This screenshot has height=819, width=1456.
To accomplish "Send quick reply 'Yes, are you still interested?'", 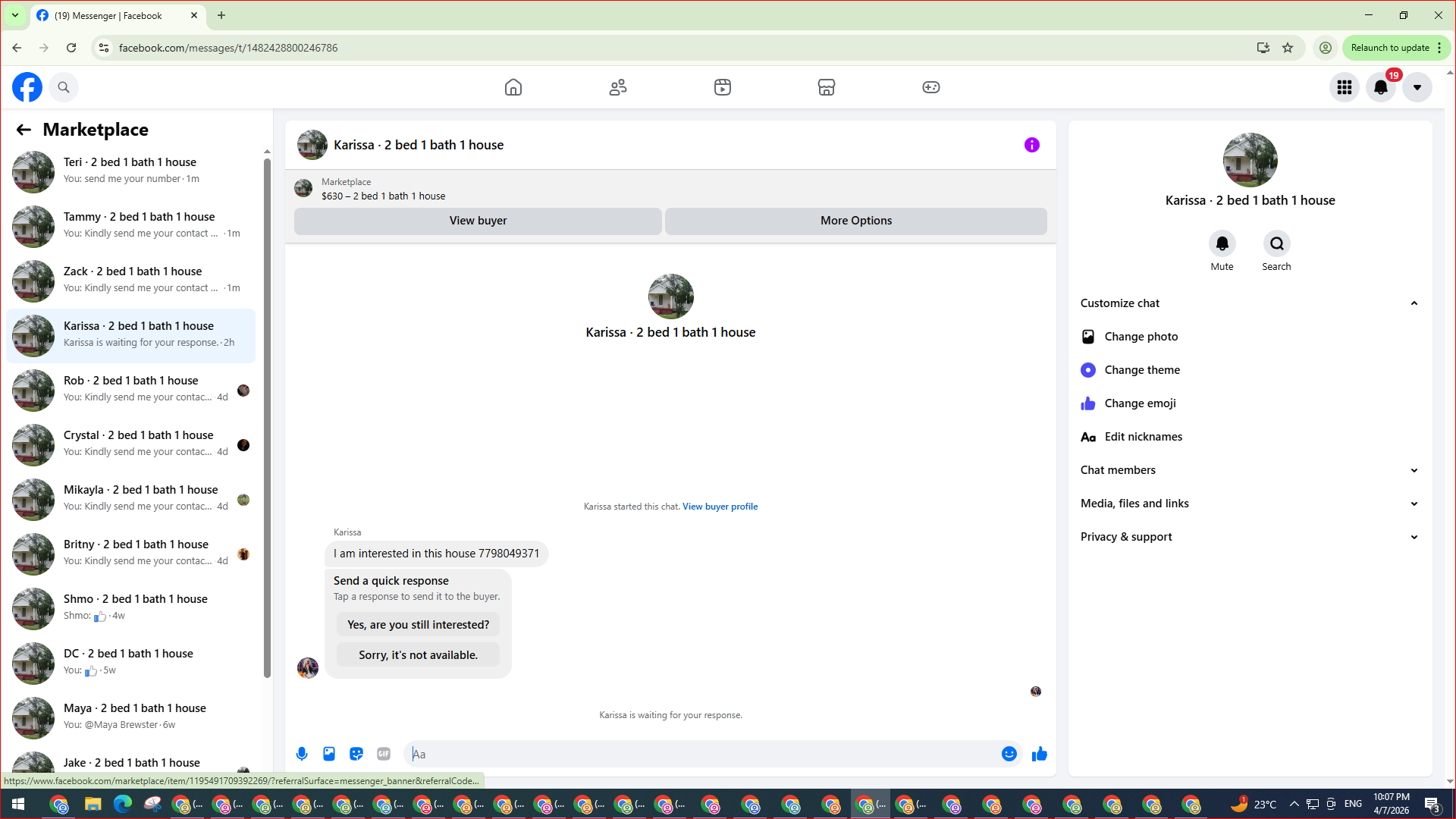I will tap(419, 625).
